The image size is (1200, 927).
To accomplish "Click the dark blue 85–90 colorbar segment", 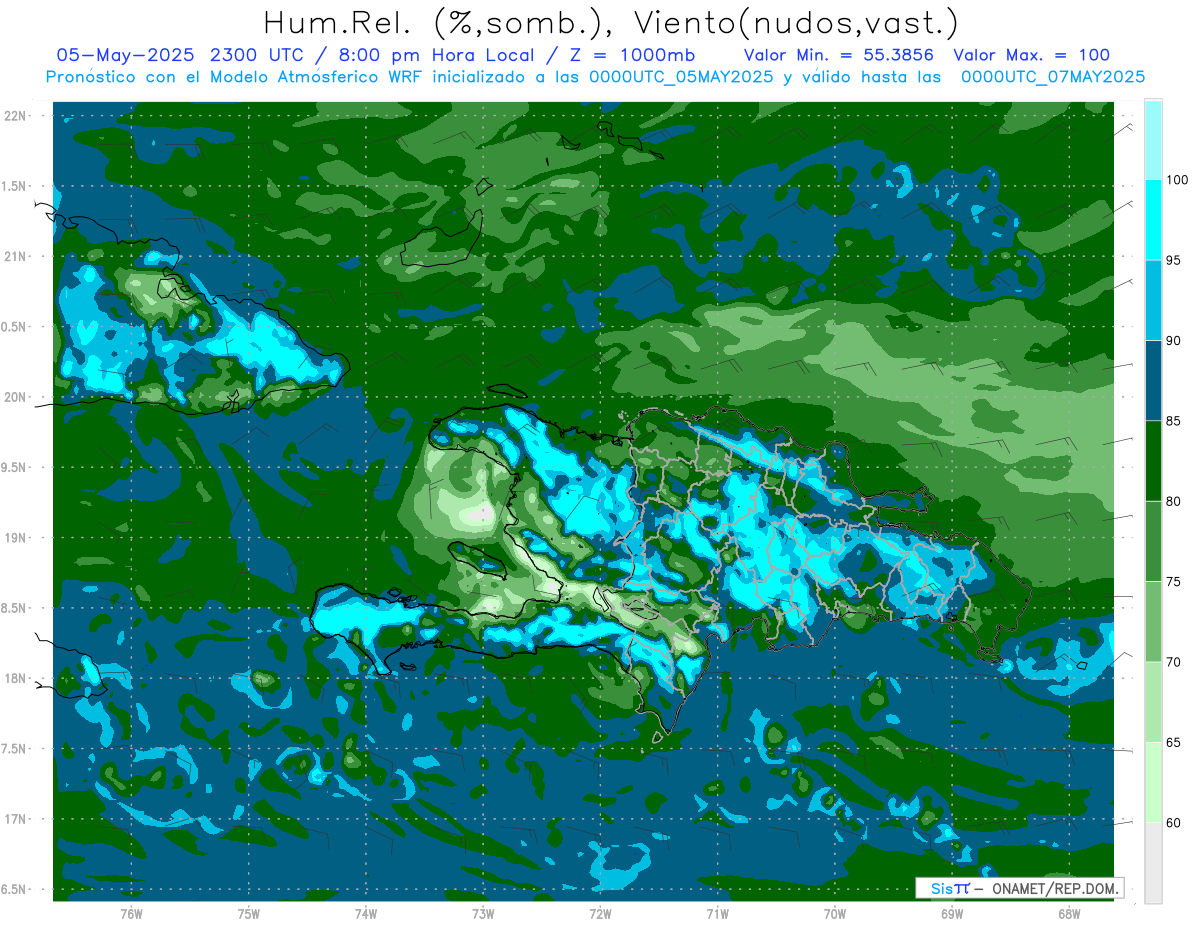I will 1153,381.
